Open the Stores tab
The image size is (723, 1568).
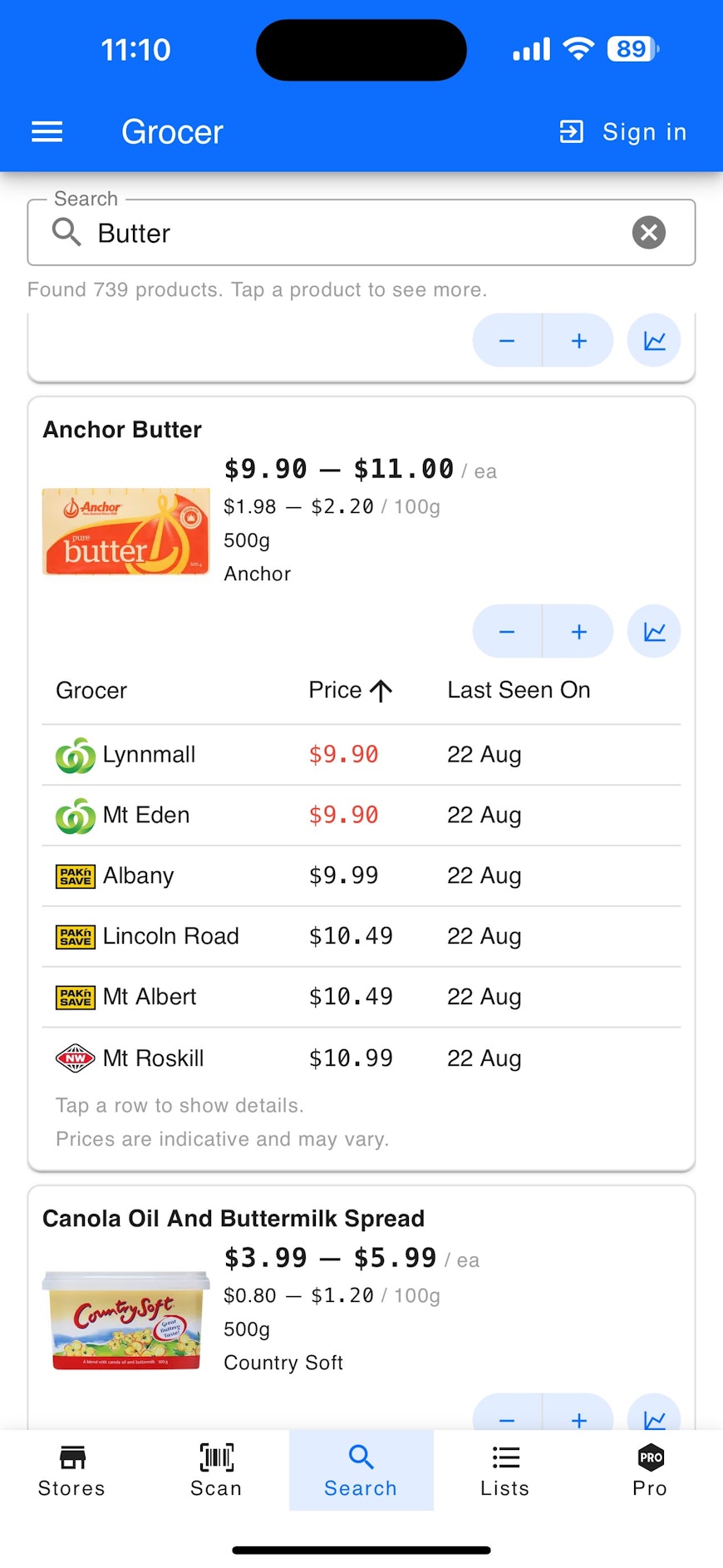click(x=71, y=1470)
